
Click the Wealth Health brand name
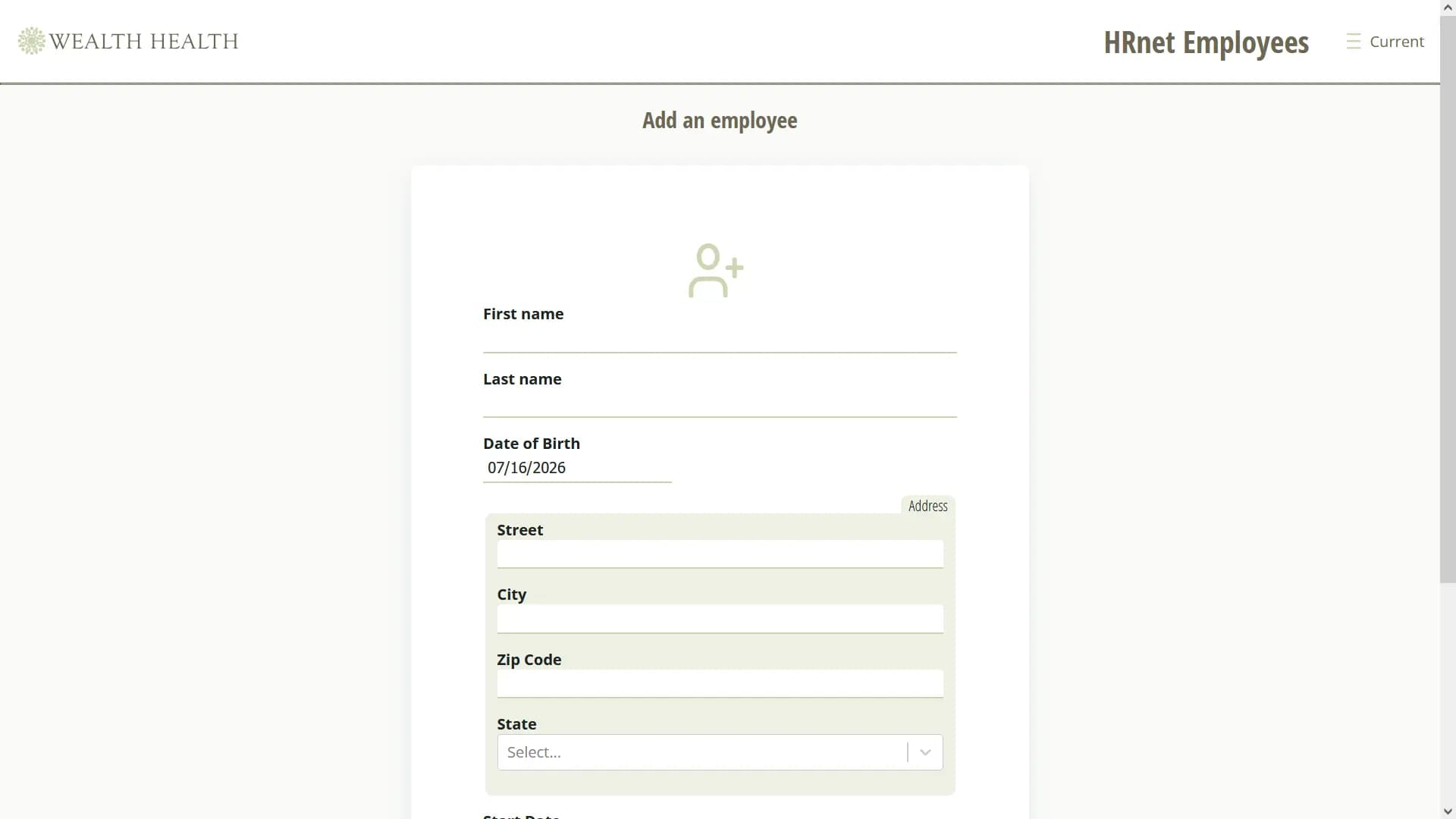[144, 41]
